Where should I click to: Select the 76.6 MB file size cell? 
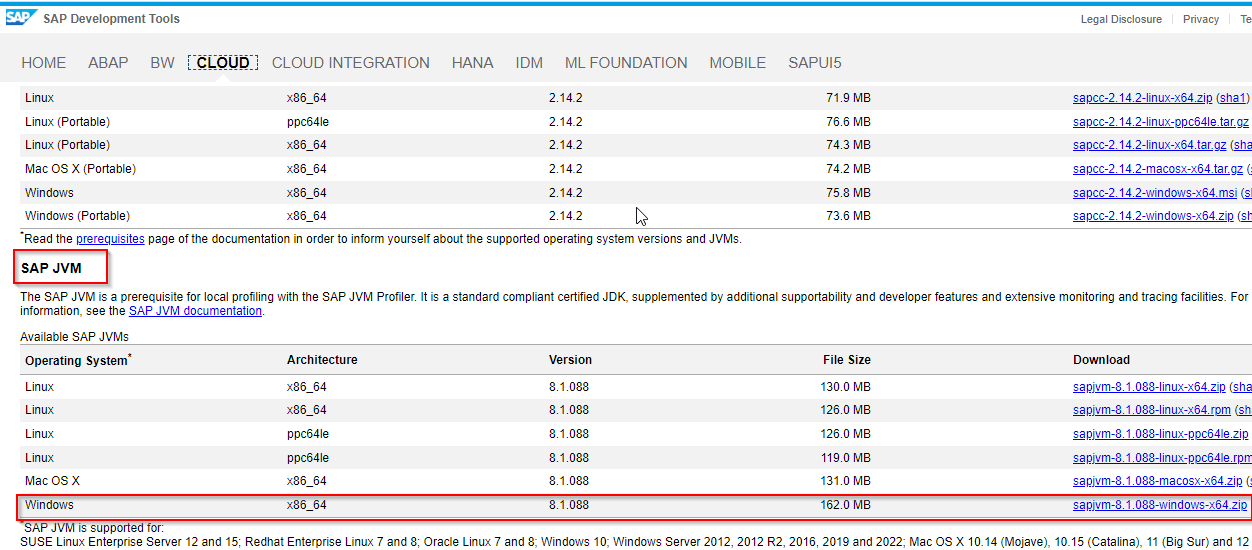pyautogui.click(x=848, y=122)
